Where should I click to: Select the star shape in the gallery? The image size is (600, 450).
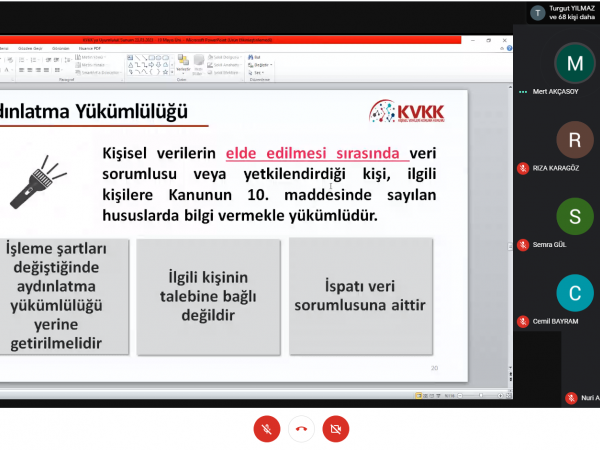pyautogui.click(x=166, y=72)
